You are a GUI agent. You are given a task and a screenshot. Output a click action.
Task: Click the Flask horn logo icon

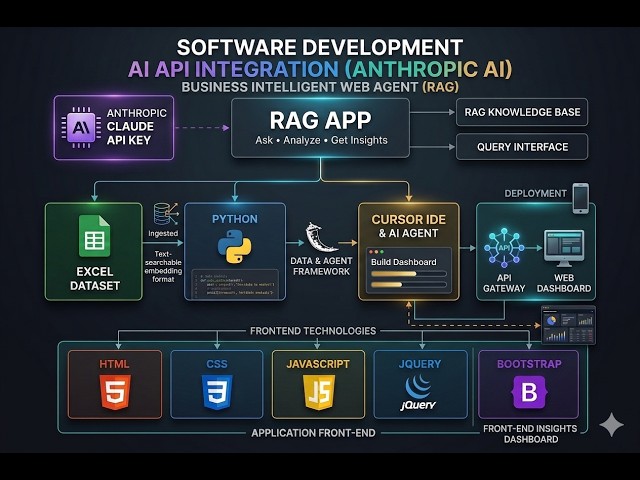point(320,237)
